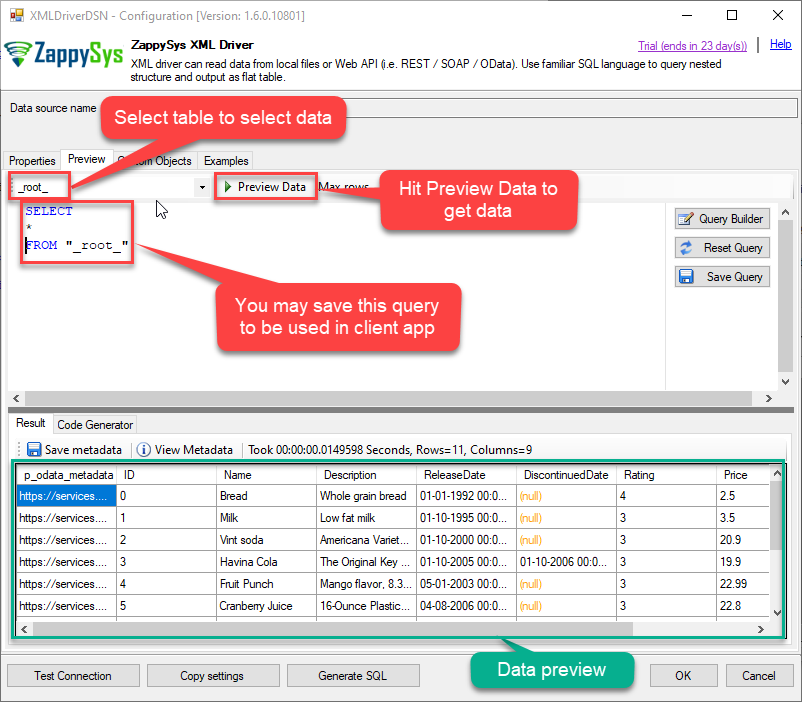The image size is (802, 702).
Task: Open the table selection dropdown arrow
Action: [203, 187]
